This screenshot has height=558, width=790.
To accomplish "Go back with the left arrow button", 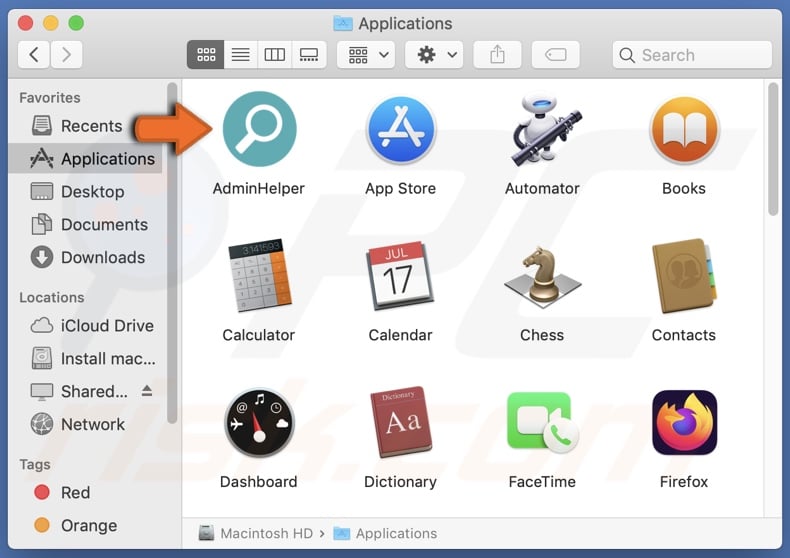I will click(34, 54).
